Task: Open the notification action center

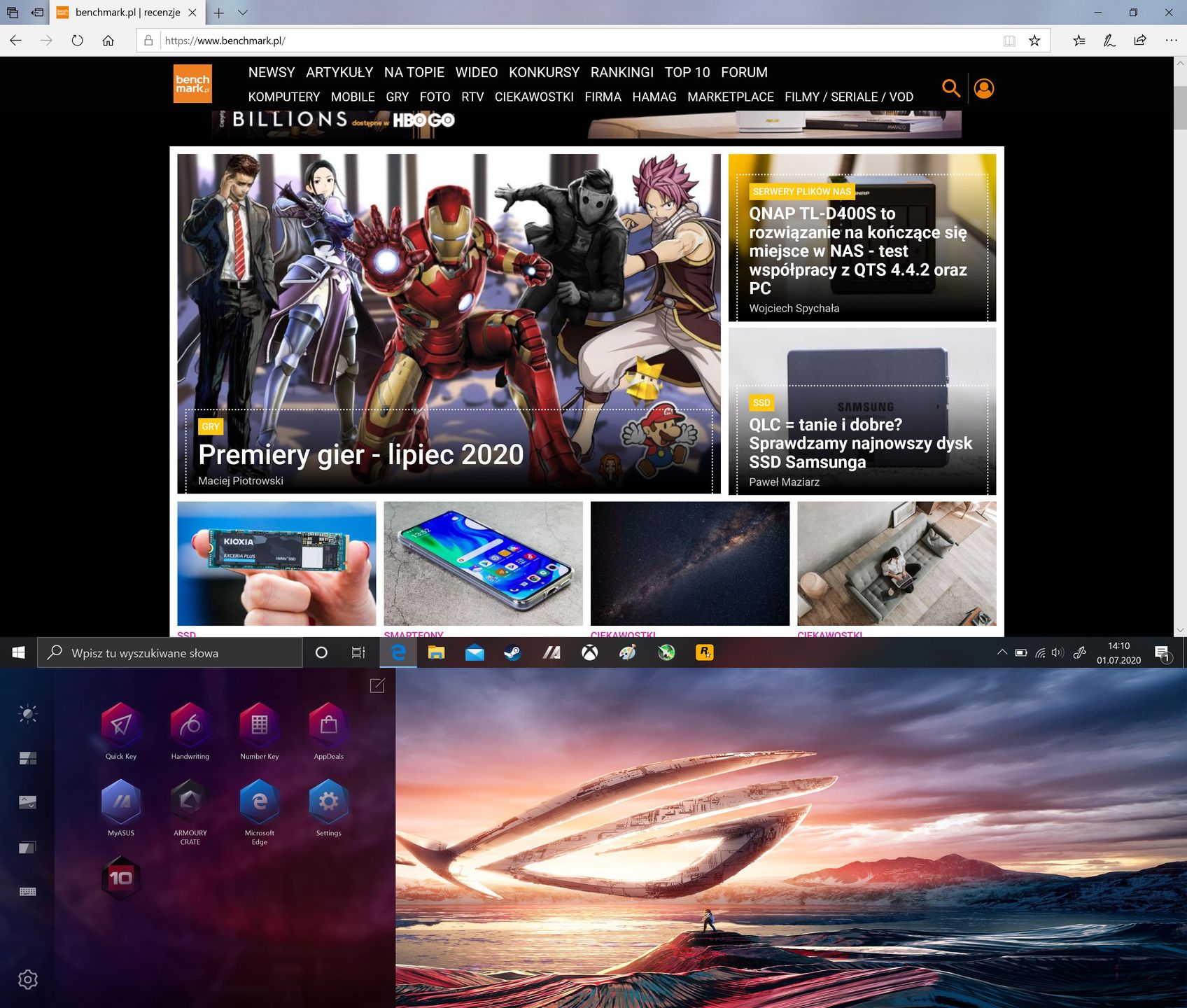Action: [x=1163, y=653]
